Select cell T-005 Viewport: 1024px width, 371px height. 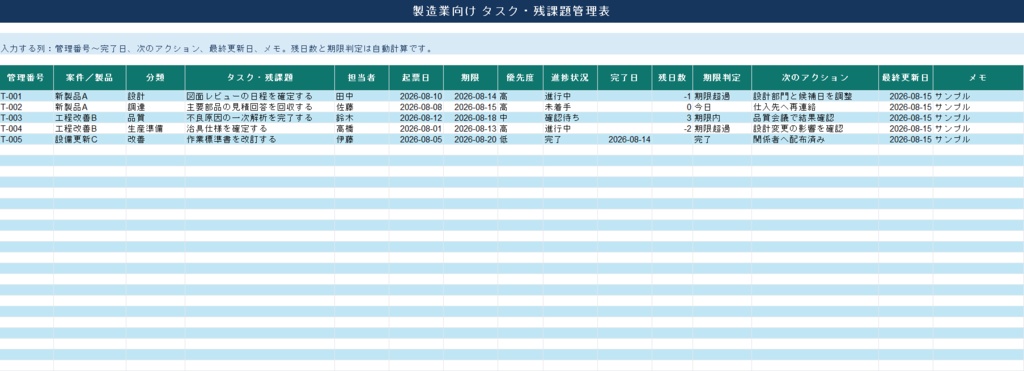click(x=26, y=139)
